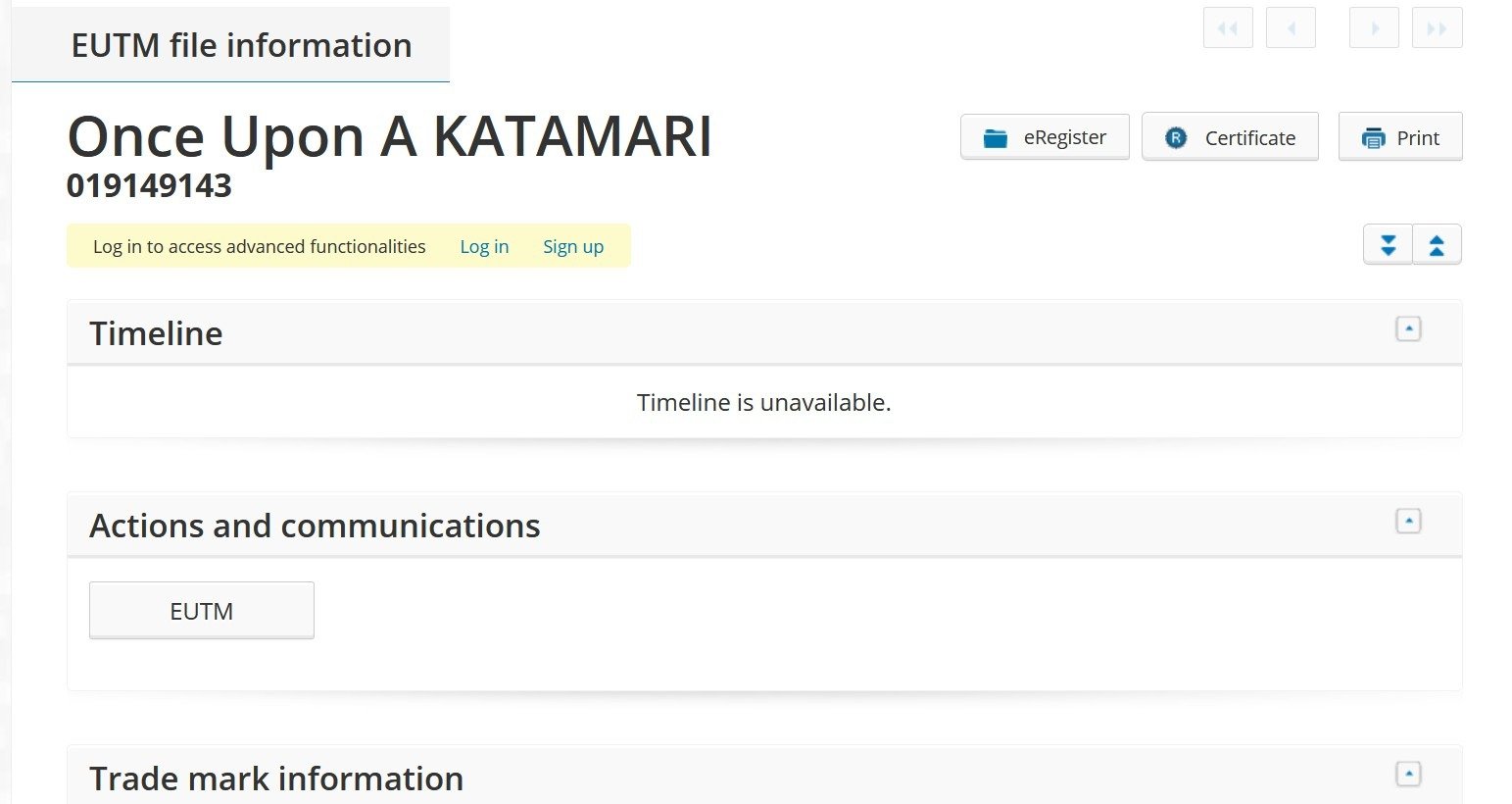The height and width of the screenshot is (804, 1512).
Task: Click 'Log in to access advanced functionalities' text
Action: click(x=259, y=246)
